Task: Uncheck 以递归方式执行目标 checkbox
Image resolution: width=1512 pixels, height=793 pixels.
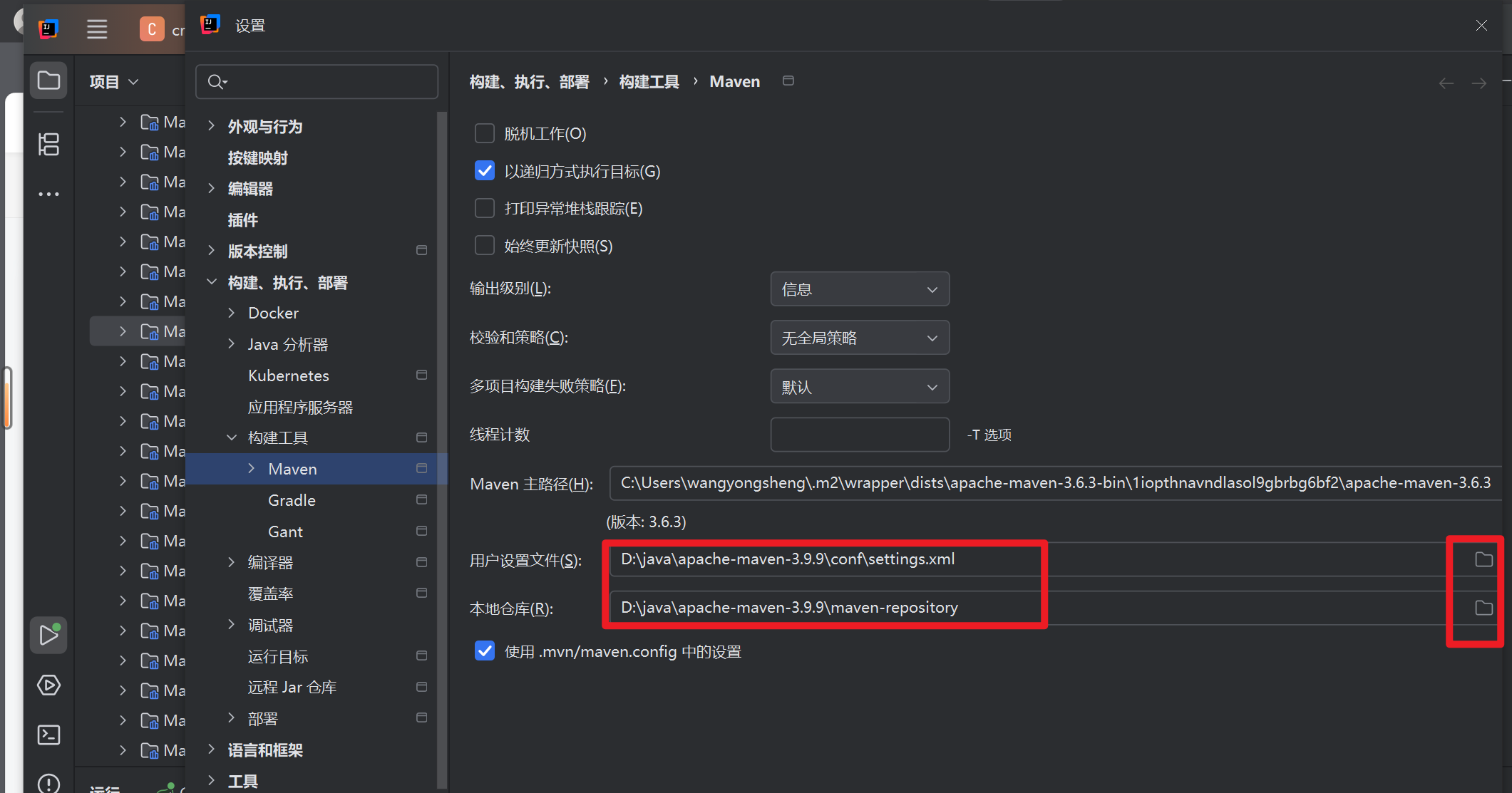Action: tap(485, 171)
